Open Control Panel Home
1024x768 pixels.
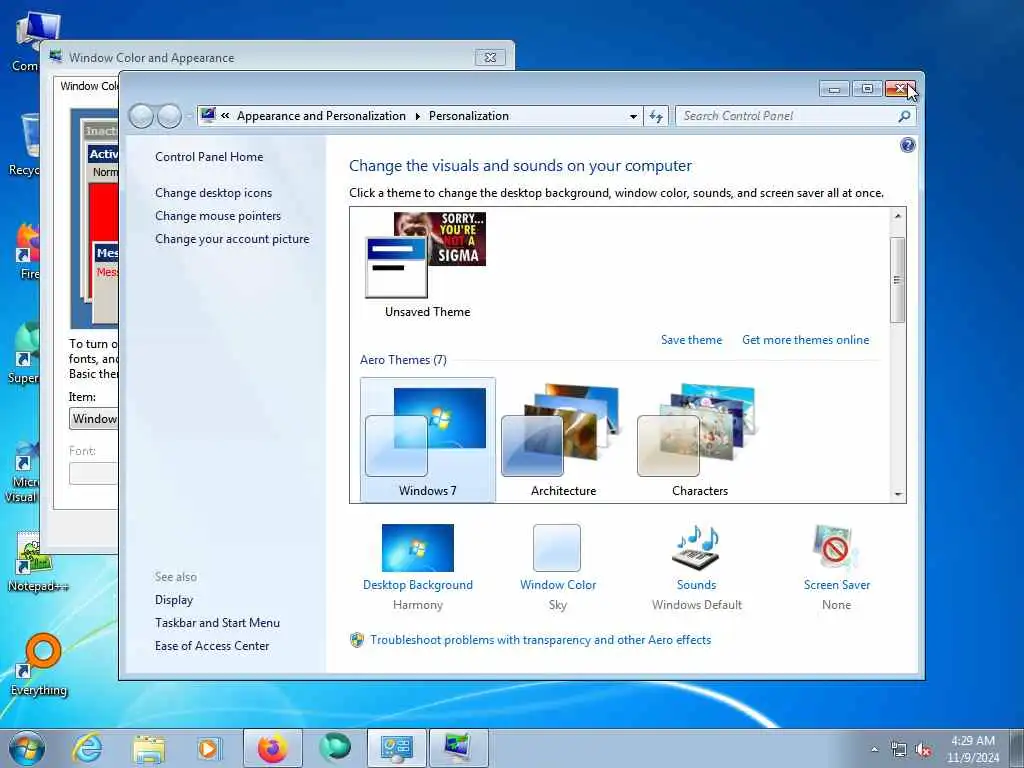209,157
